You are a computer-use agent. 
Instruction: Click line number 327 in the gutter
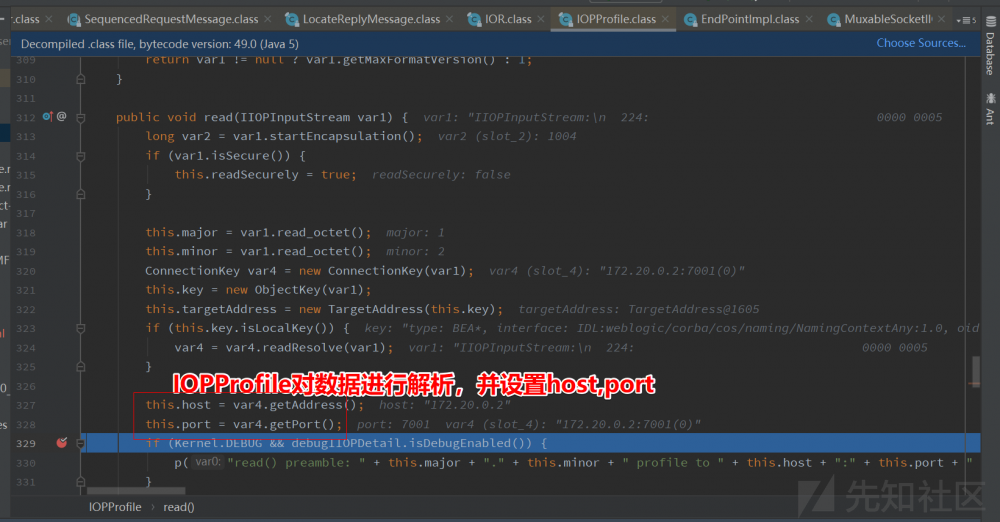[26, 405]
